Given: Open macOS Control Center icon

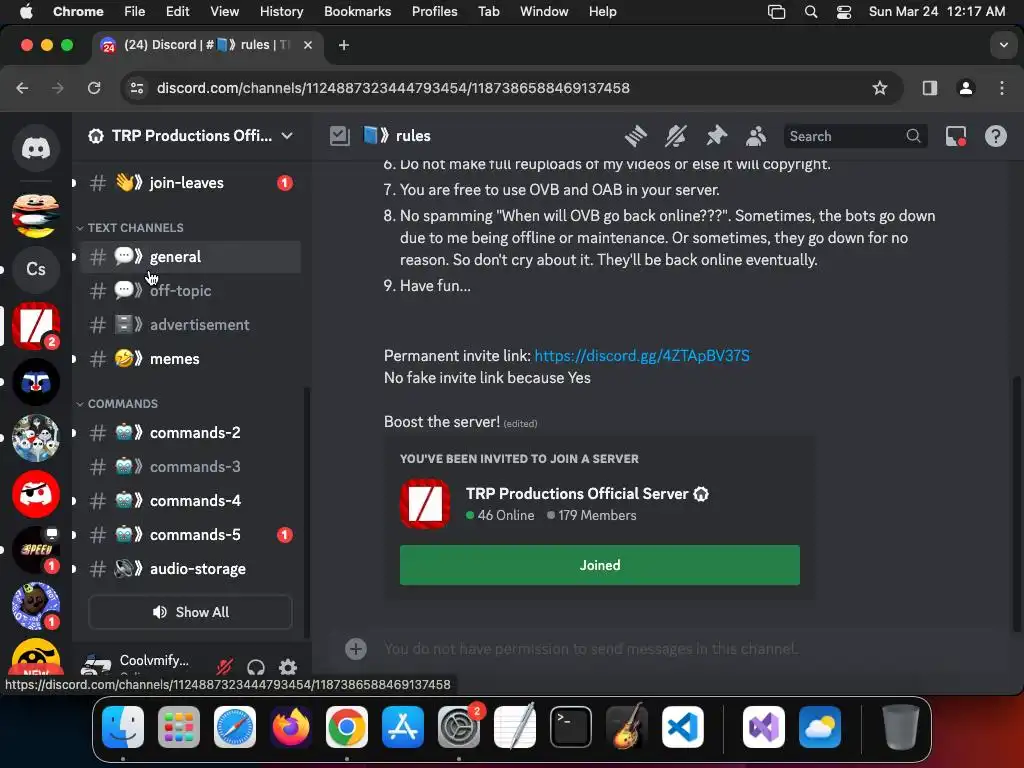Looking at the screenshot, I should tap(844, 12).
